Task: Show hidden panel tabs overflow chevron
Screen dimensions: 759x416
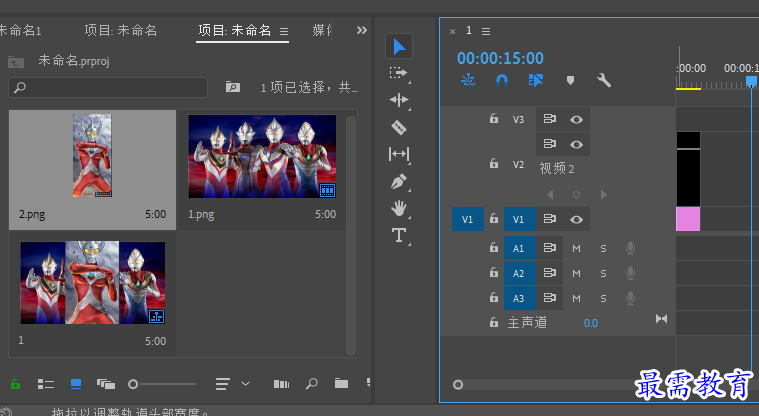Action: click(x=362, y=31)
